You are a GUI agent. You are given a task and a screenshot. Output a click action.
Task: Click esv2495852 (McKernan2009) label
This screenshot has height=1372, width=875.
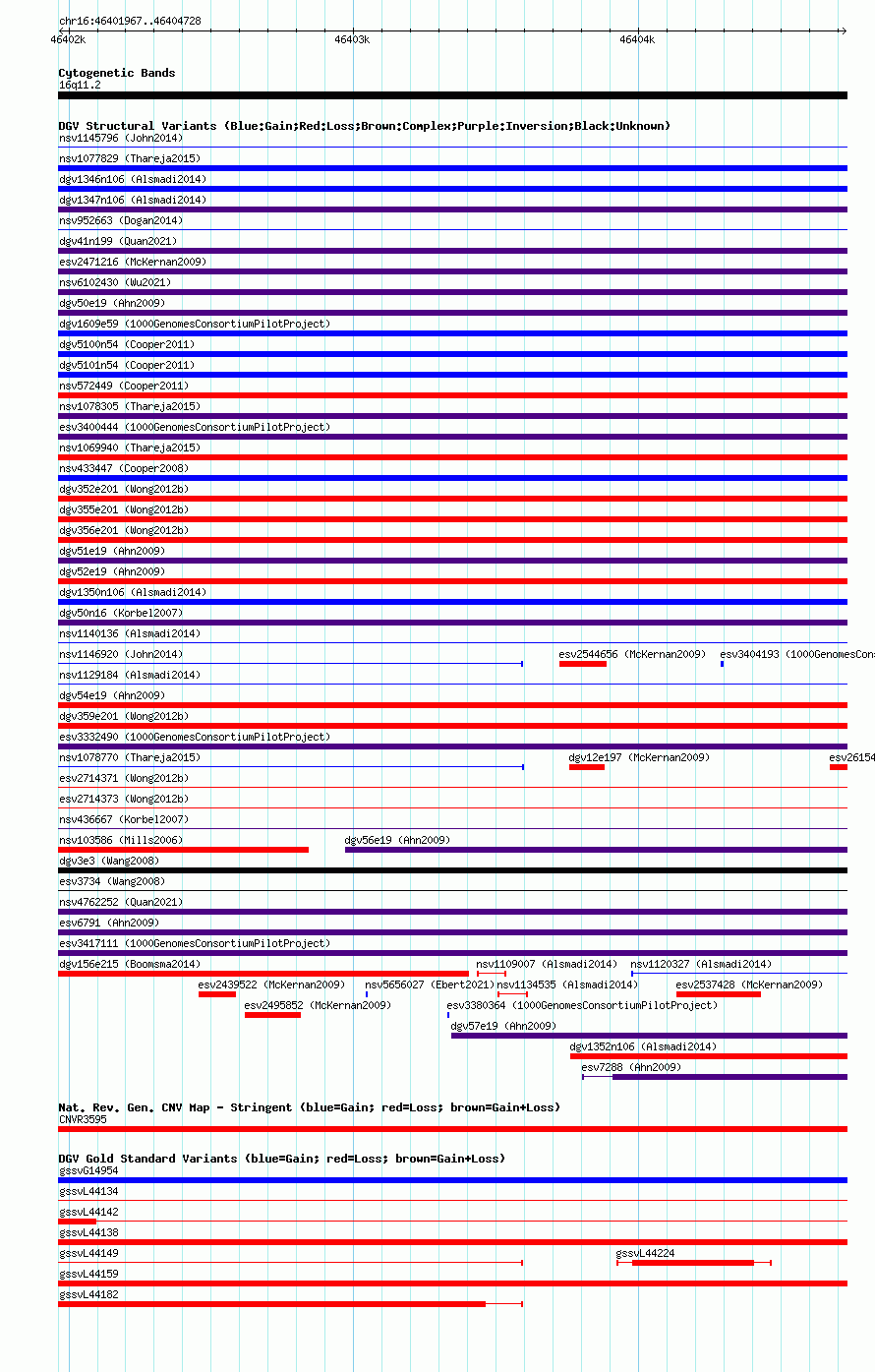click(319, 1005)
